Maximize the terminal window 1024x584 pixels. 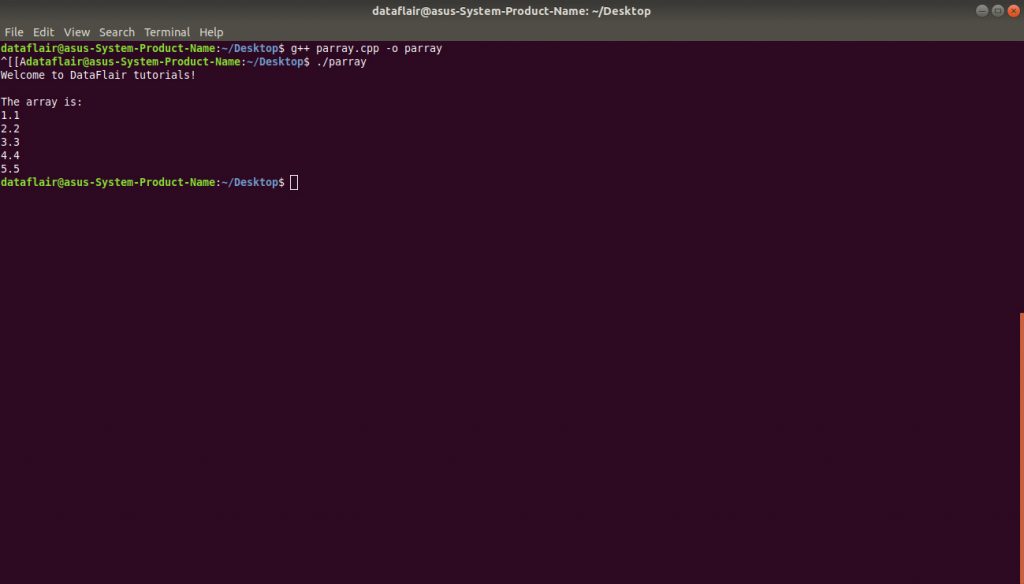(x=998, y=10)
